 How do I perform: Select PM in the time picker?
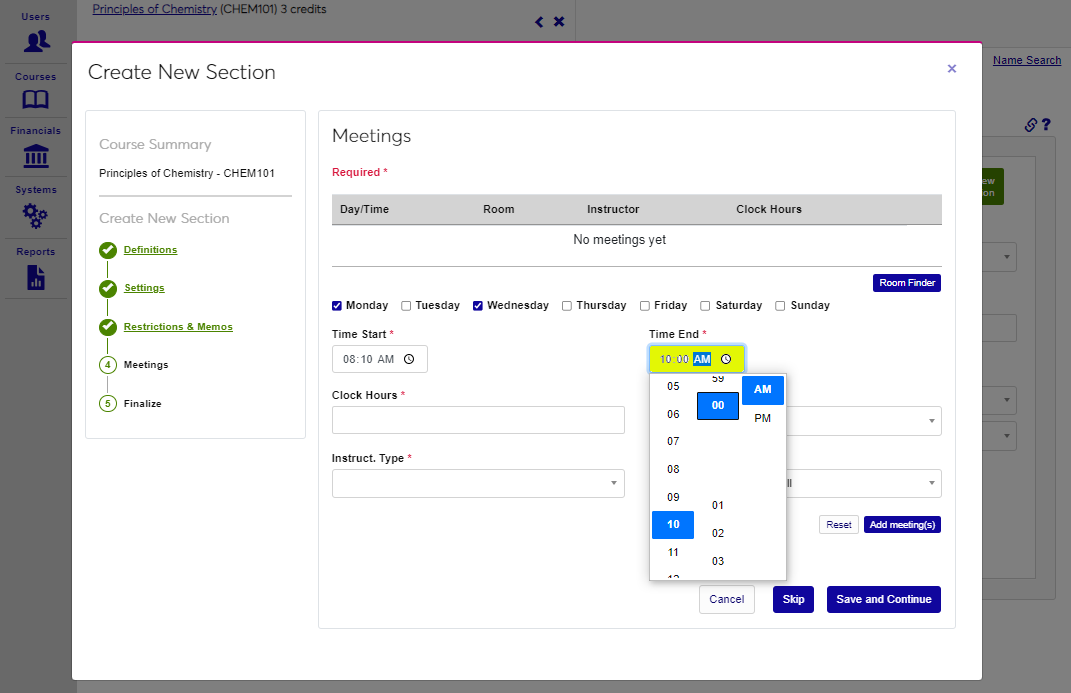coord(762,418)
